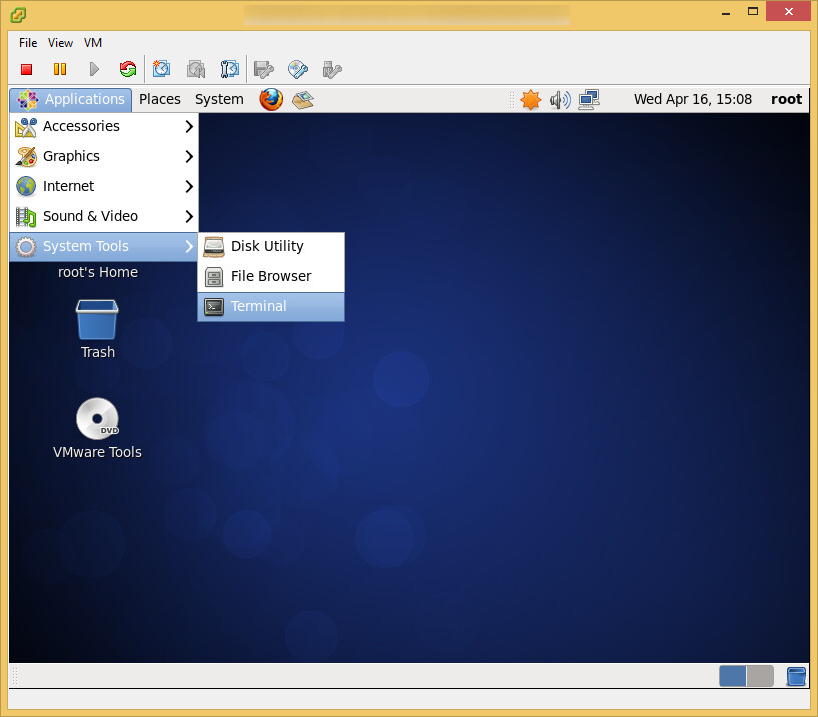
Task: Open the snapshot manager toolbar icon
Action: tap(230, 69)
